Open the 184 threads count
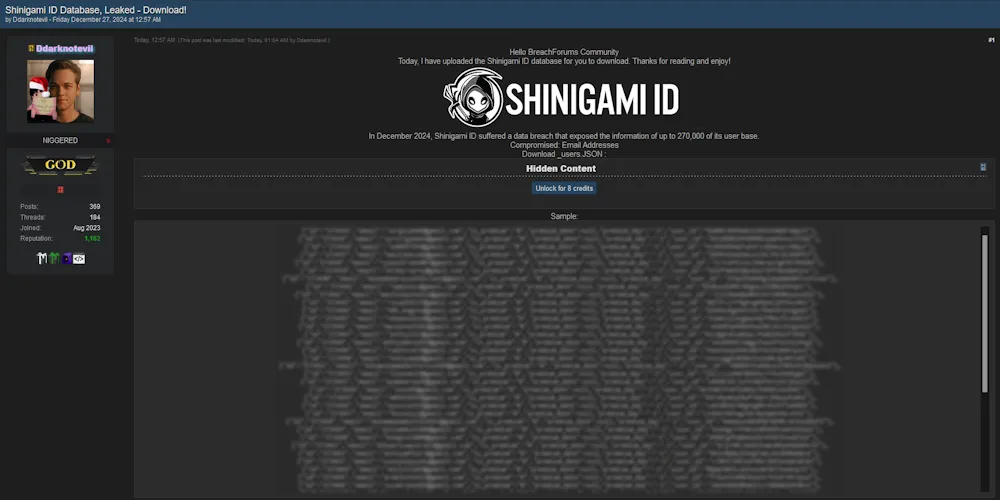This screenshot has width=1000, height=500. click(94, 217)
